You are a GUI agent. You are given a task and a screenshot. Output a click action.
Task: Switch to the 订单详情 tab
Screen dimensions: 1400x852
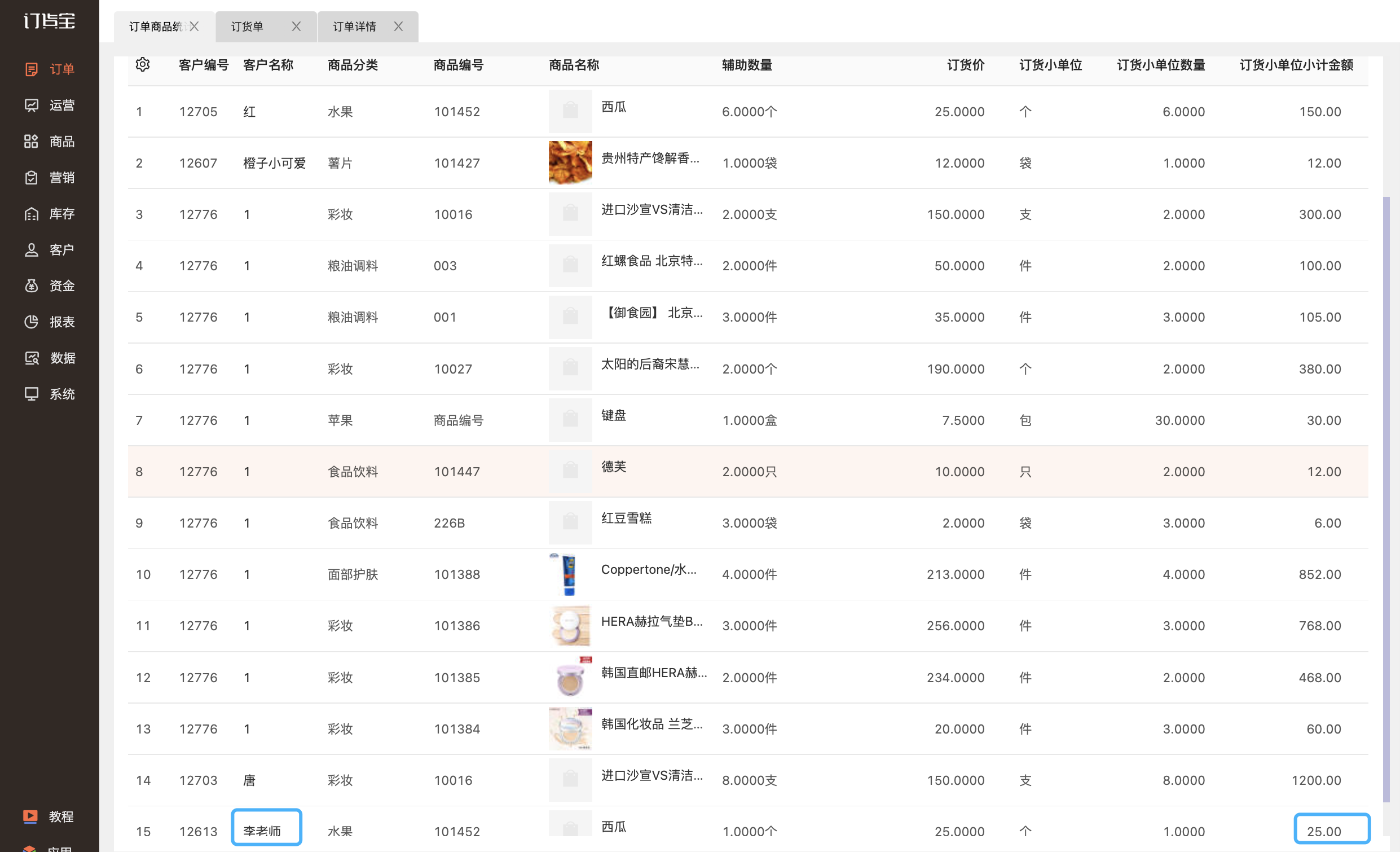[x=355, y=27]
